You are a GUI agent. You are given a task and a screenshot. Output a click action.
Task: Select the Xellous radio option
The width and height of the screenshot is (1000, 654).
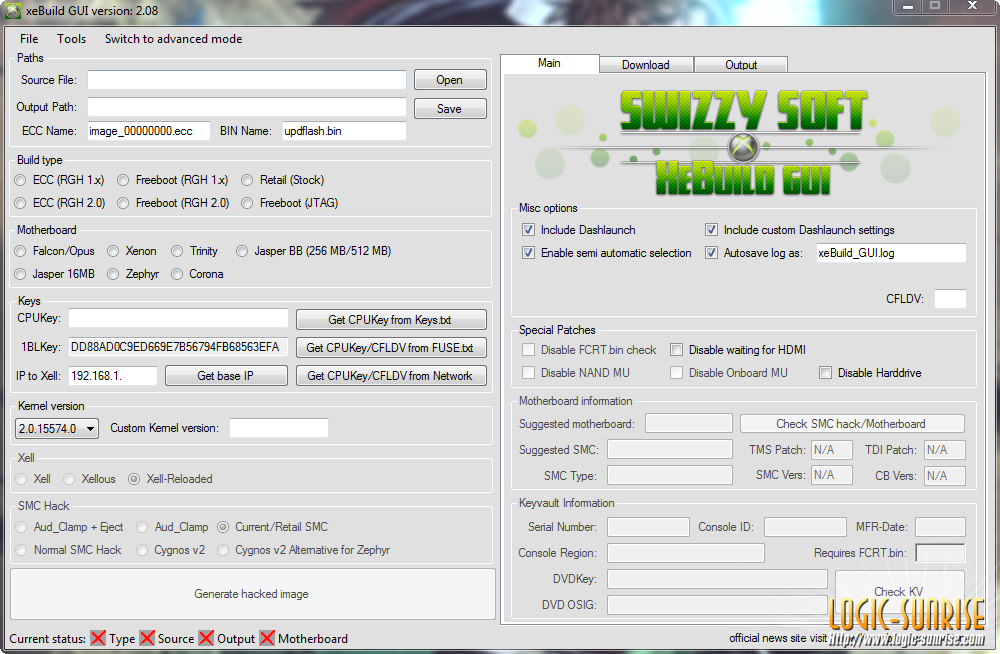pyautogui.click(x=90, y=479)
